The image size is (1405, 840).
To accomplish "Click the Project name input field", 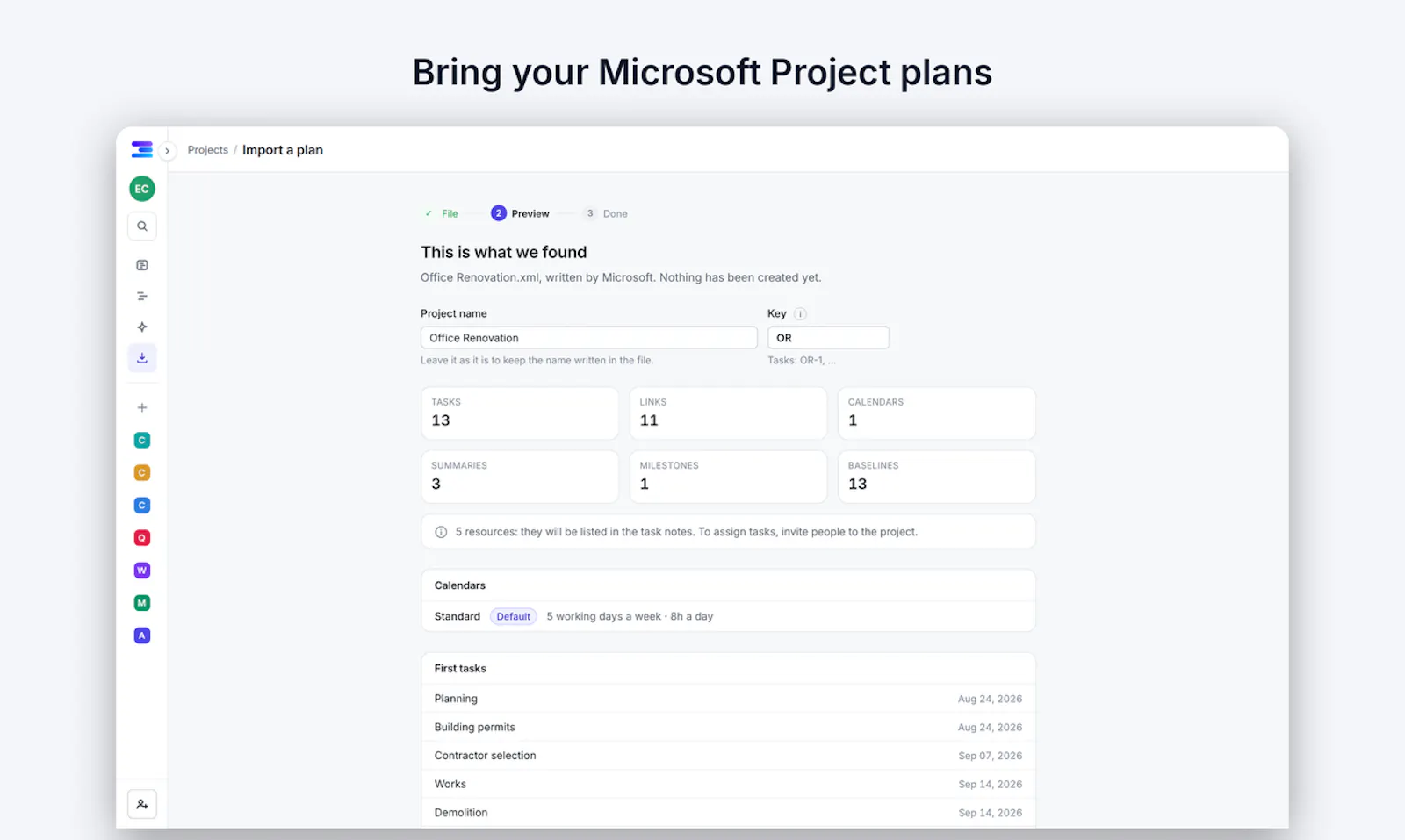I will 589,338.
